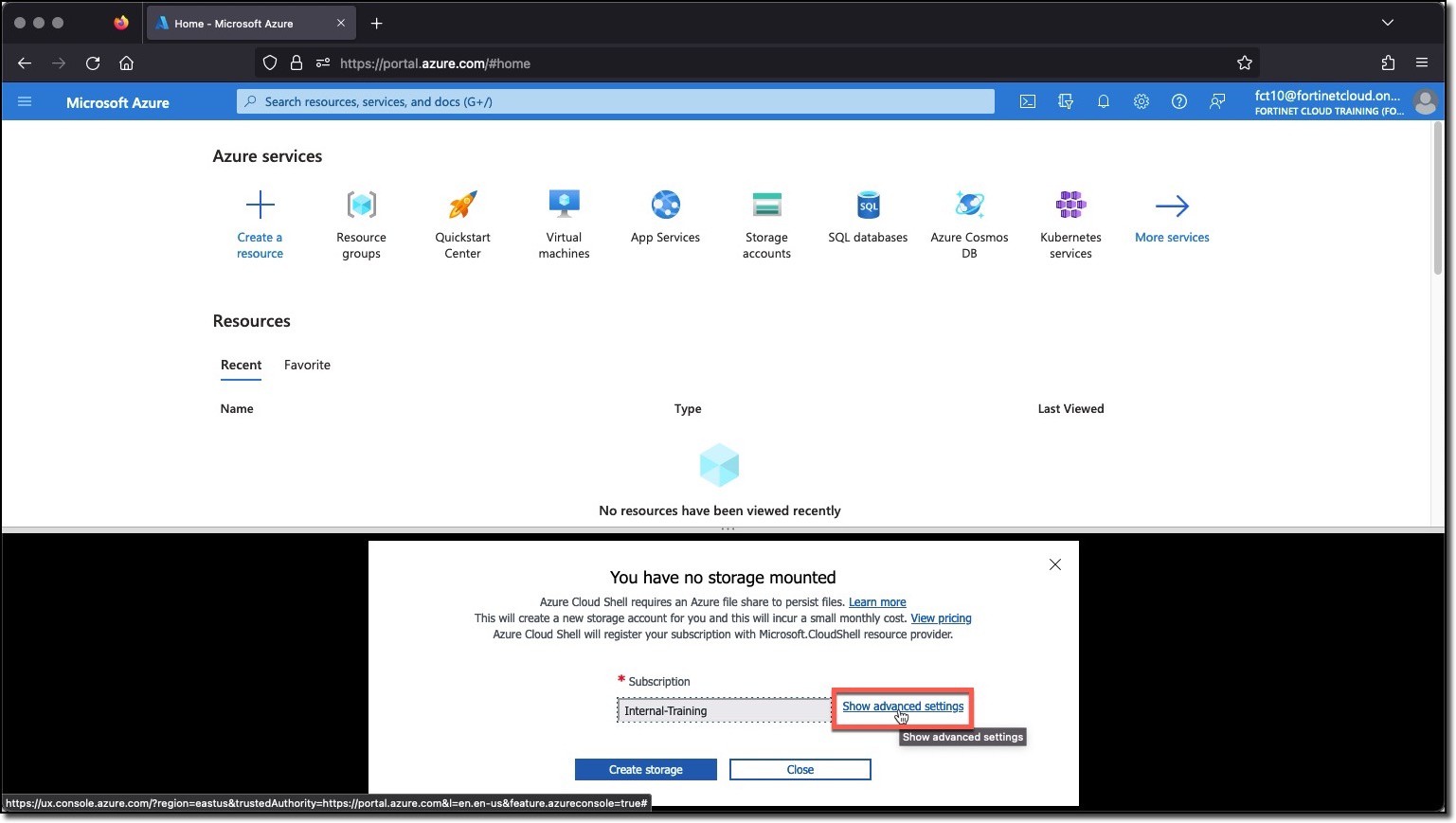Close the Home - Microsoft Azure tab
The height and width of the screenshot is (823, 1456).
click(341, 24)
